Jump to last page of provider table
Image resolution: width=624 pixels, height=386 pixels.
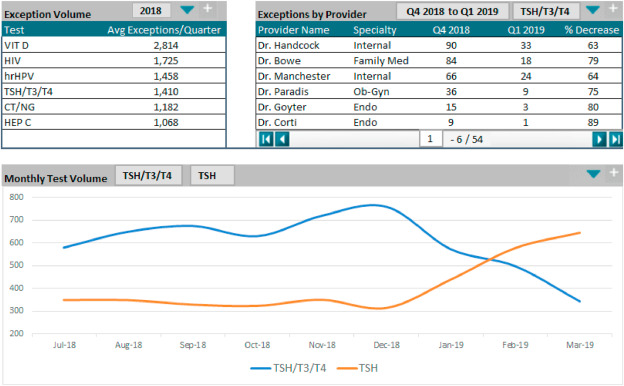coord(616,139)
